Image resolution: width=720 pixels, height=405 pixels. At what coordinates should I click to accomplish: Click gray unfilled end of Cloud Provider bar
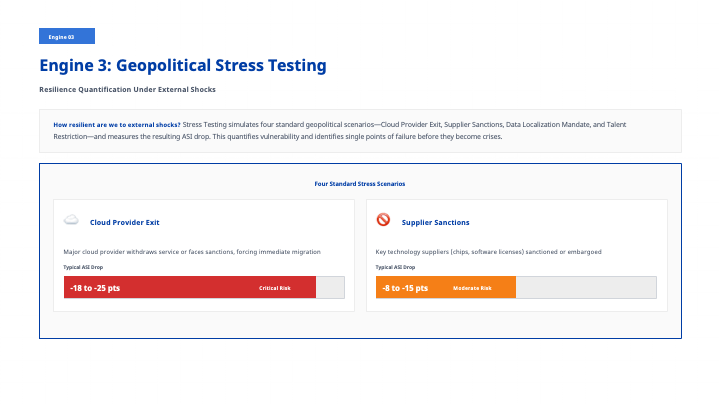(x=330, y=288)
